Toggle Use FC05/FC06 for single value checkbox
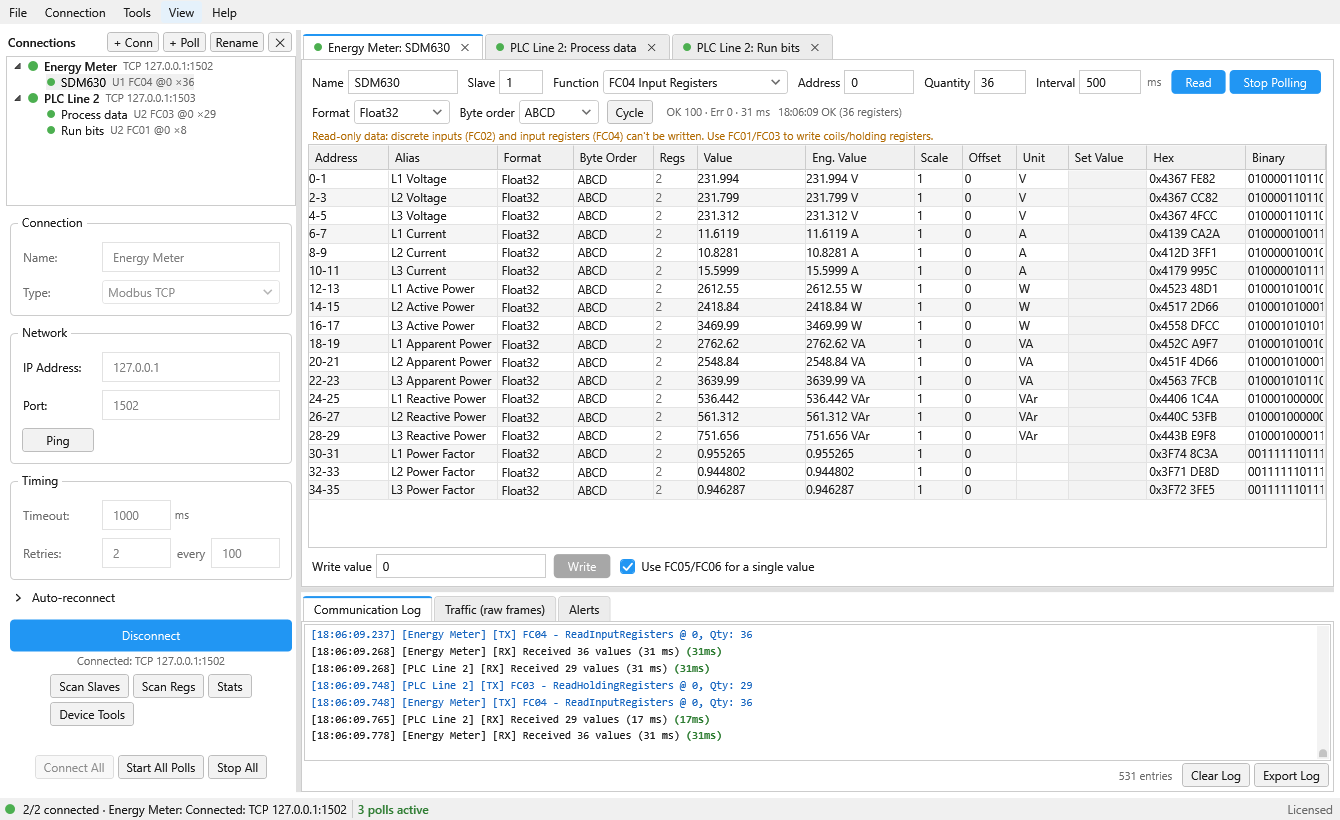The image size is (1340, 820). pos(628,567)
